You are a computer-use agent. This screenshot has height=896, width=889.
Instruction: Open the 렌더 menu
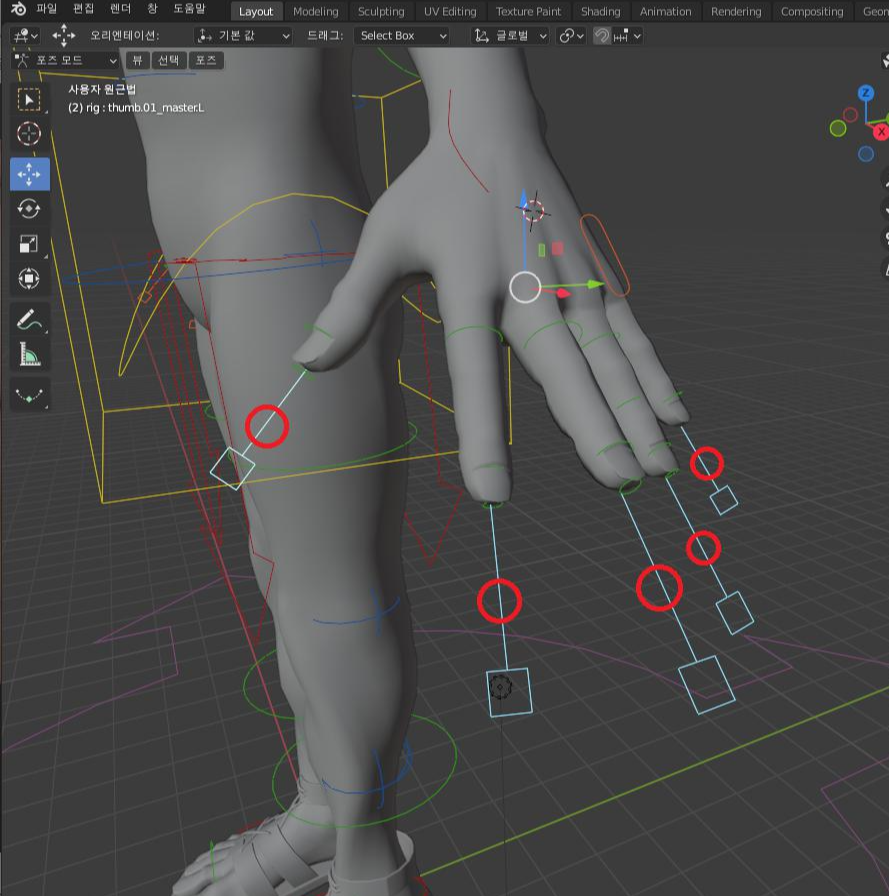point(120,9)
